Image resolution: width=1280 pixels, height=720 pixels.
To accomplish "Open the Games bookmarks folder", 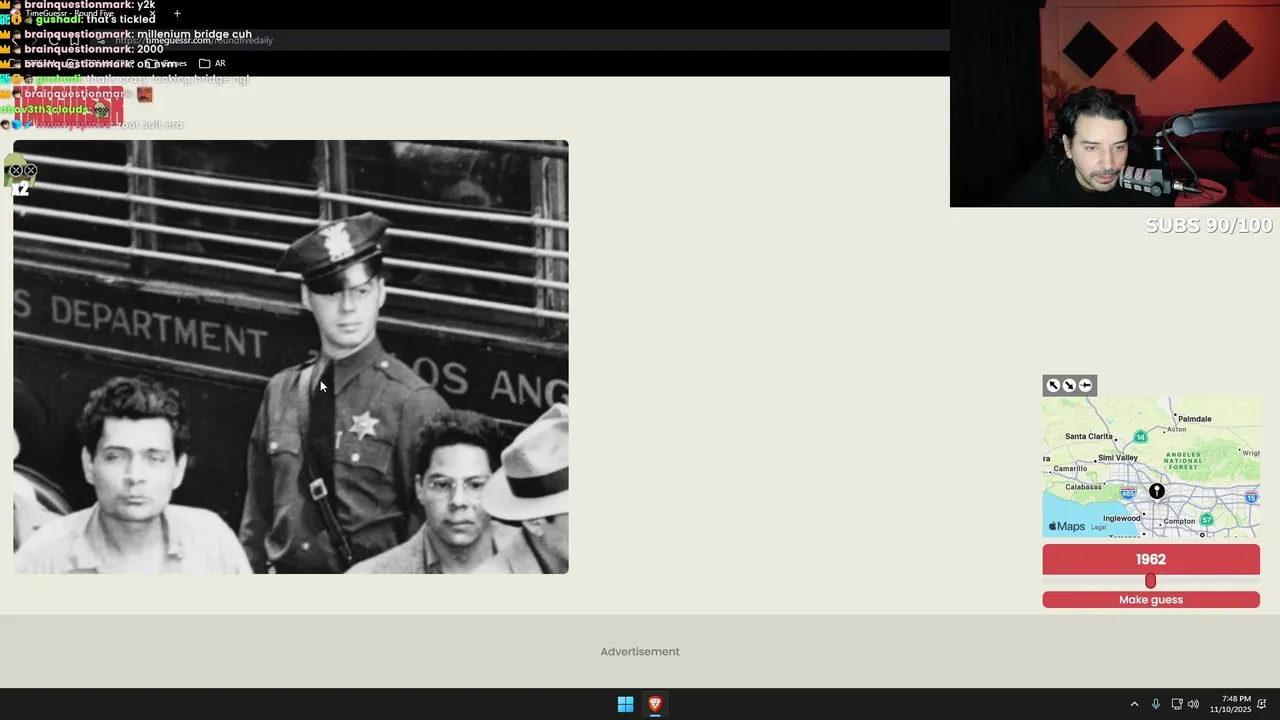I will (x=167, y=63).
